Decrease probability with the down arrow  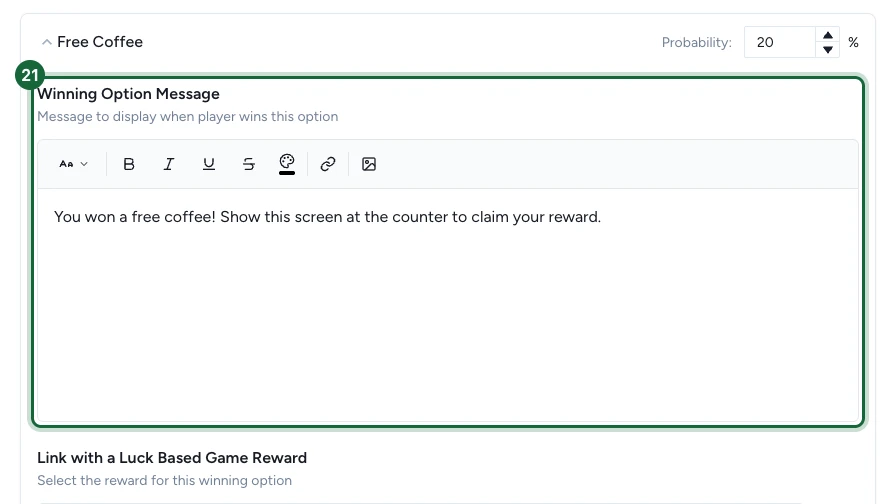tap(827, 50)
